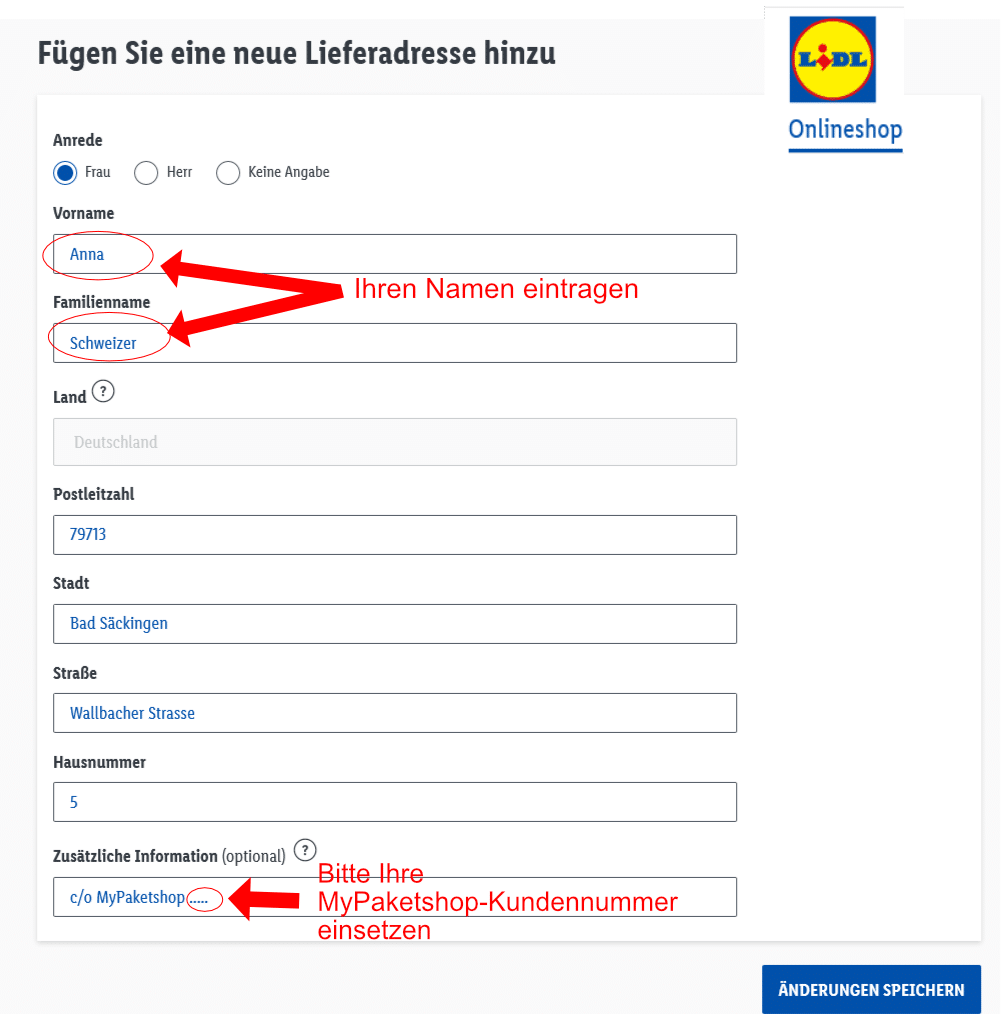Open help icon beside Zusätzliche Information
1002x1014 pixels.
(305, 850)
